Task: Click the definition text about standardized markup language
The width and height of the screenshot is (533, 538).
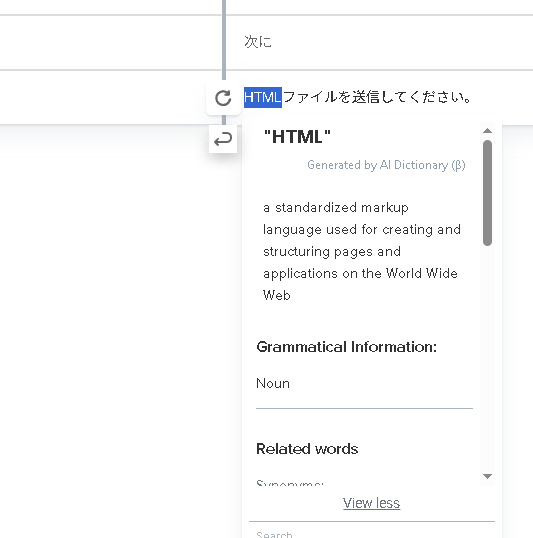Action: [362, 251]
